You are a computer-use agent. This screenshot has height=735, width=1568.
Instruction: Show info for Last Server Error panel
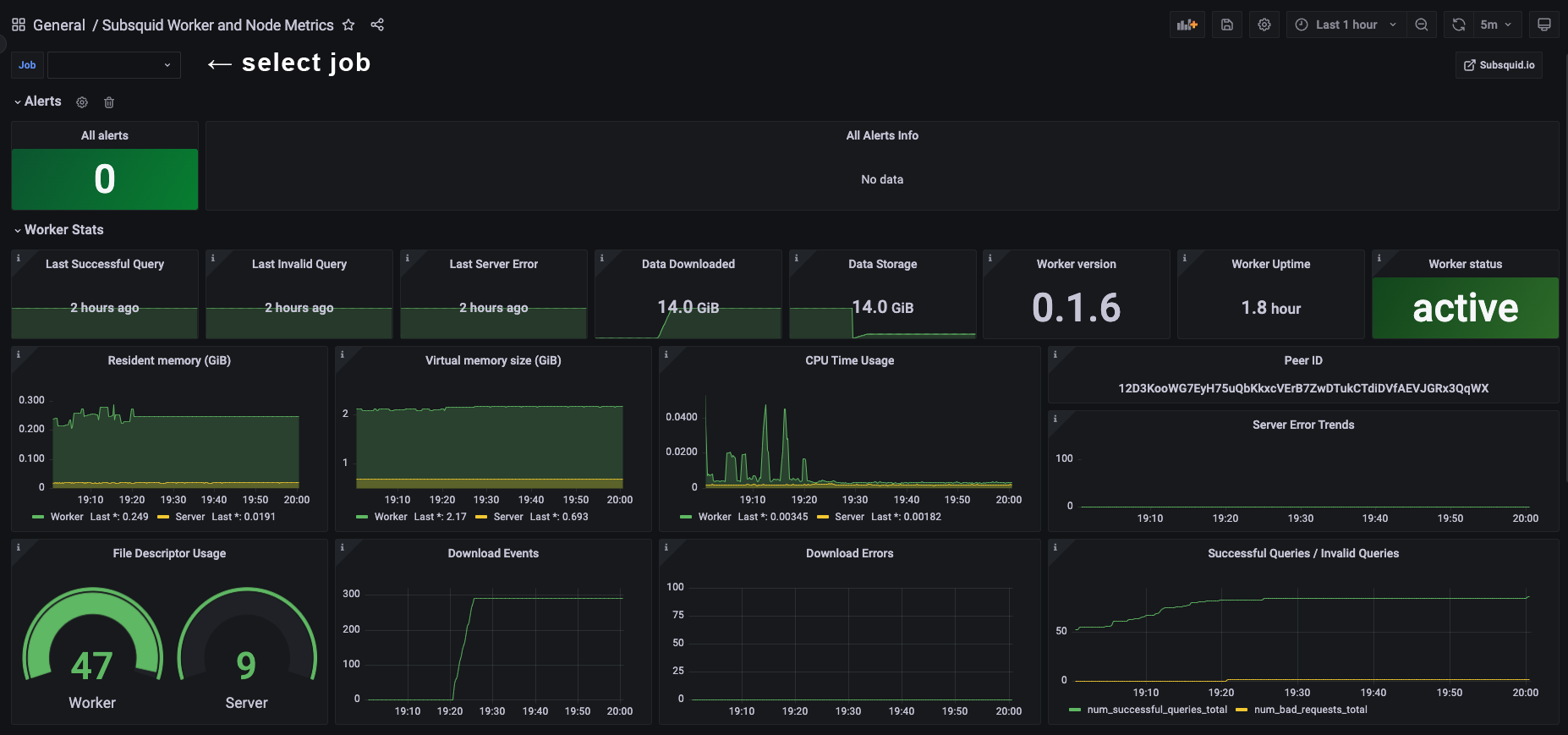(408, 258)
